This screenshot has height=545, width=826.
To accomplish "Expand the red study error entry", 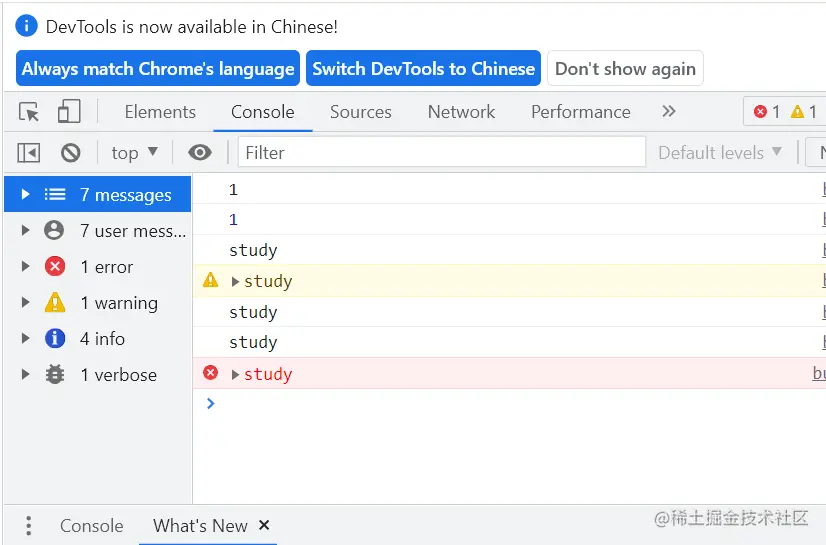I will pos(236,374).
